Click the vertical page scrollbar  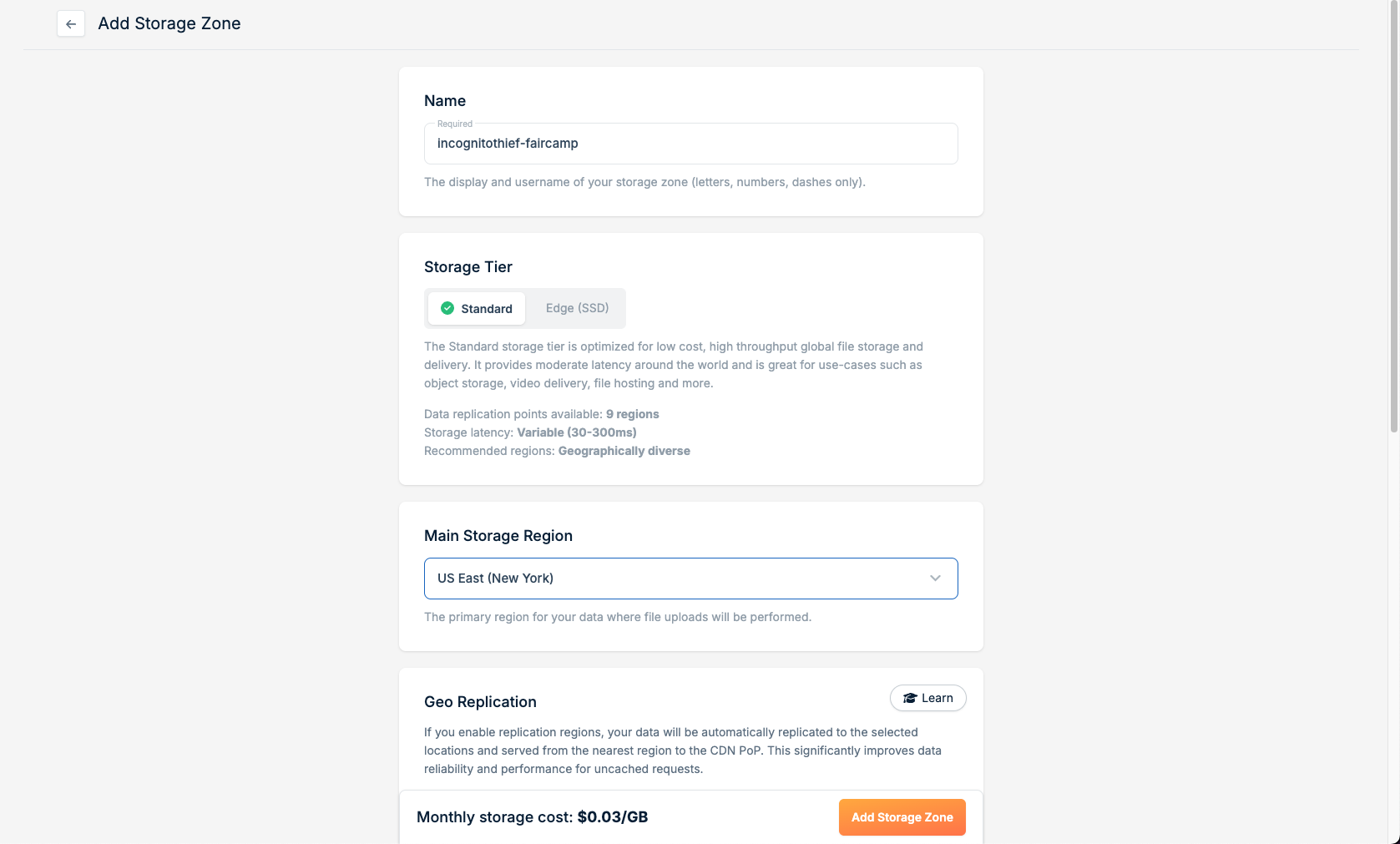tap(1393, 217)
